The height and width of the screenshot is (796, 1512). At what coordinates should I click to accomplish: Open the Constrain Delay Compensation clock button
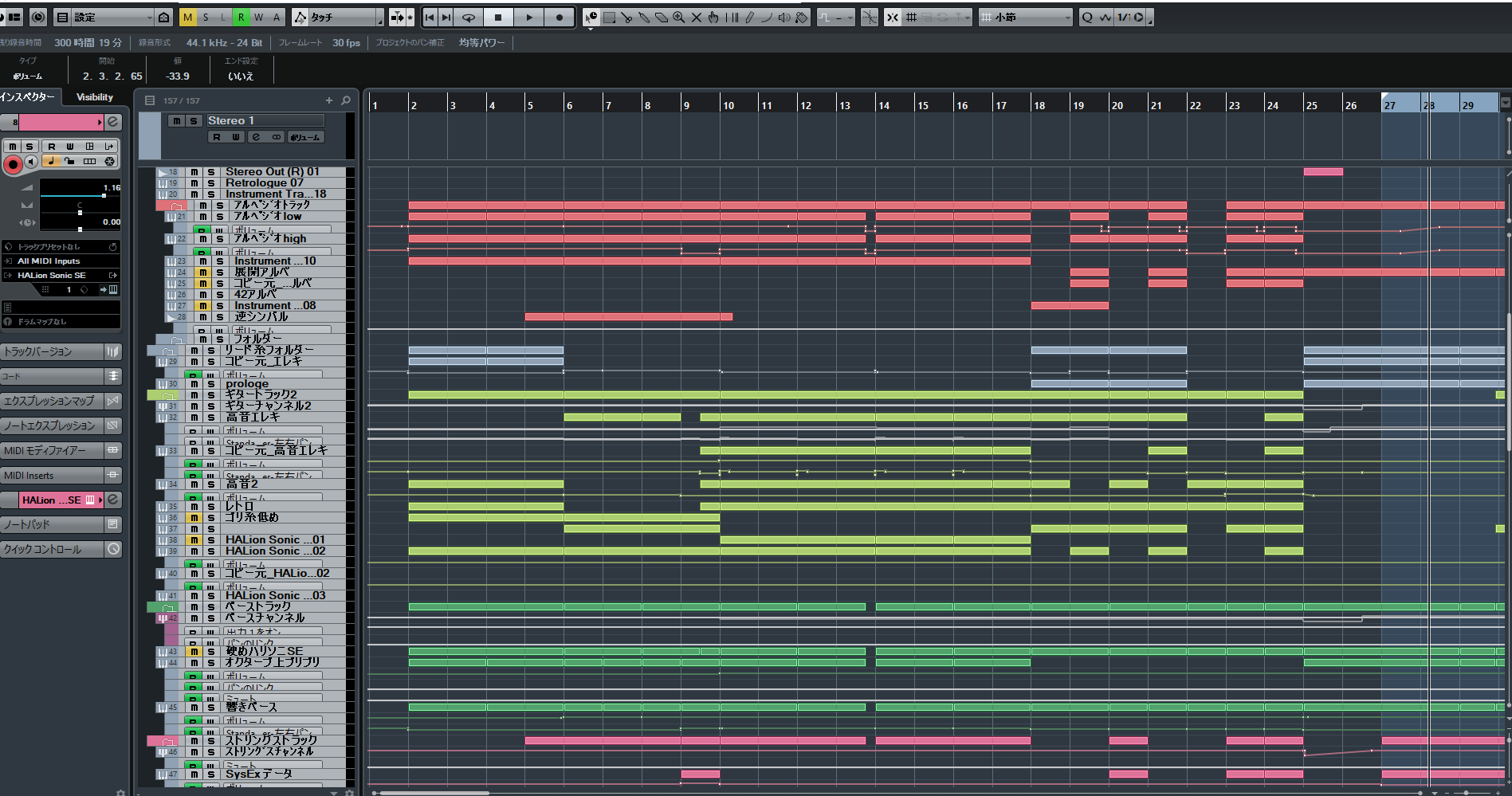[38, 17]
